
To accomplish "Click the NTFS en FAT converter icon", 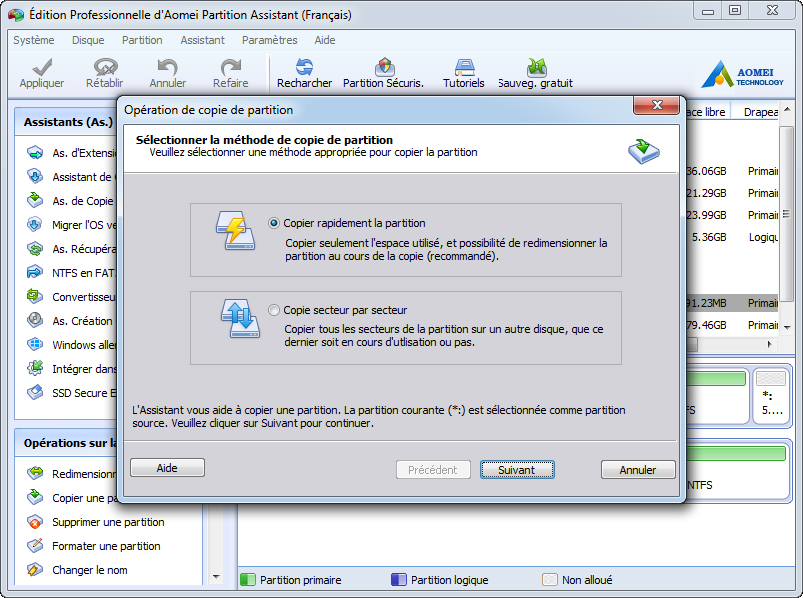I will click(x=33, y=272).
